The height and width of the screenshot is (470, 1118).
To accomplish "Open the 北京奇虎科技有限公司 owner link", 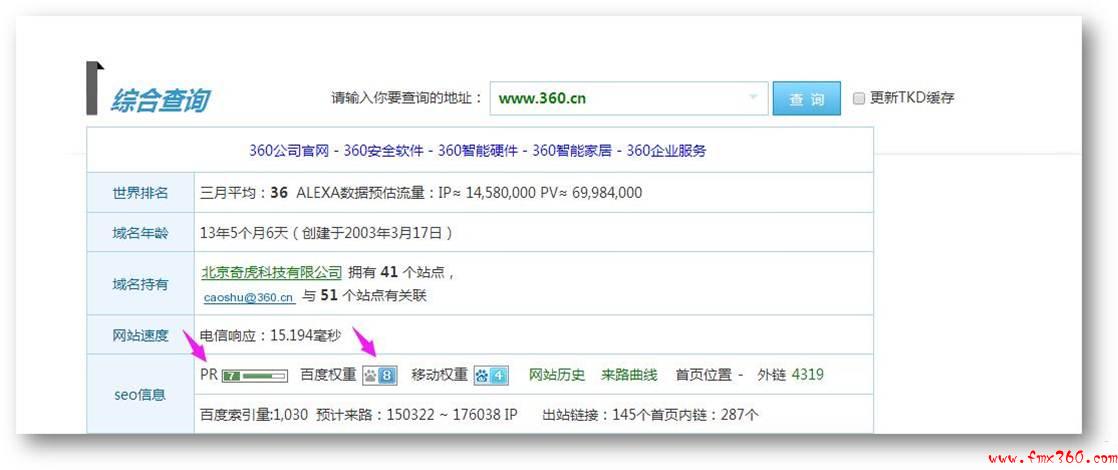I will pos(272,272).
